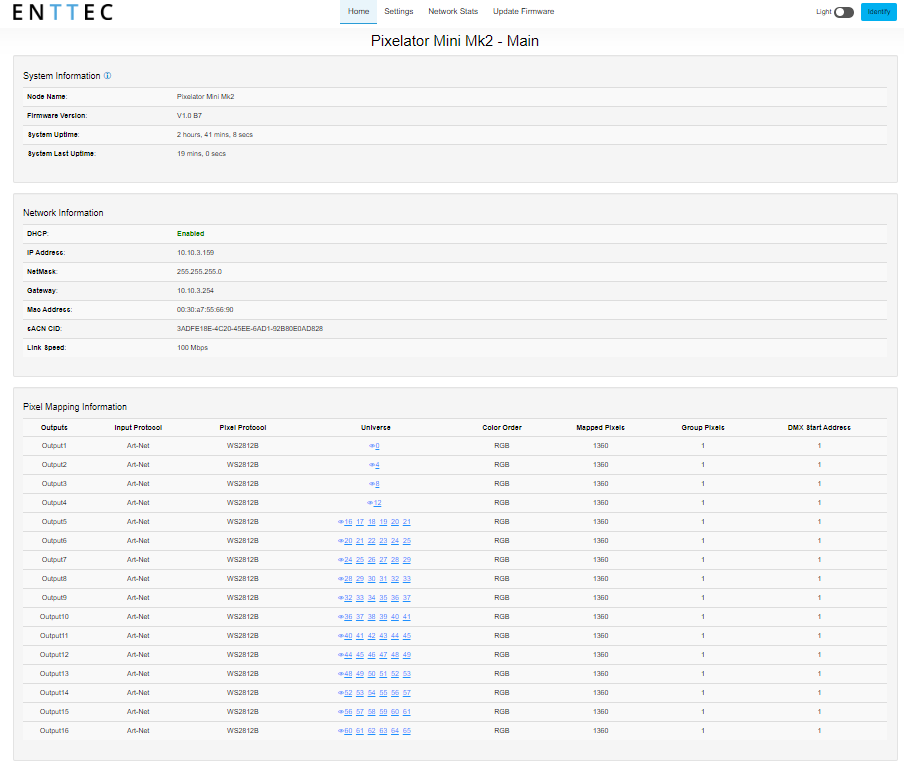Click the system uptime value

pyautogui.click(x=215, y=135)
